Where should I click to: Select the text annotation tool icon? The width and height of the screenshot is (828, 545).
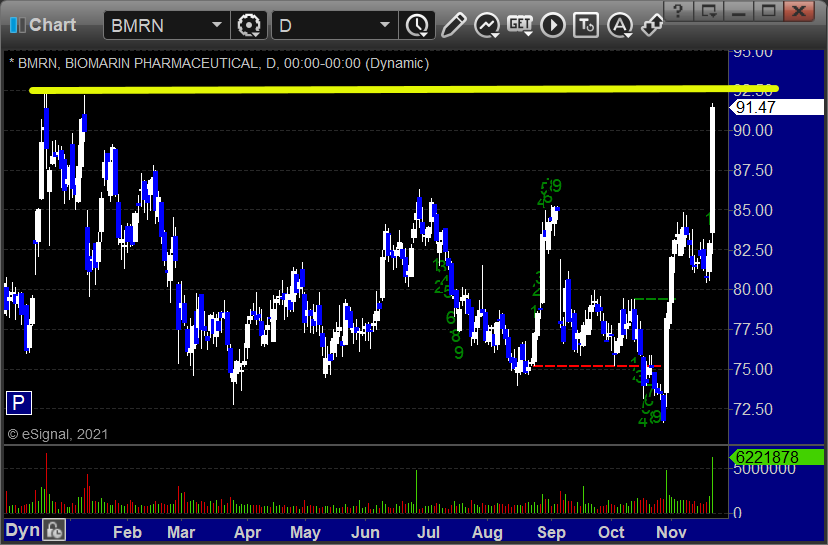pyautogui.click(x=586, y=25)
